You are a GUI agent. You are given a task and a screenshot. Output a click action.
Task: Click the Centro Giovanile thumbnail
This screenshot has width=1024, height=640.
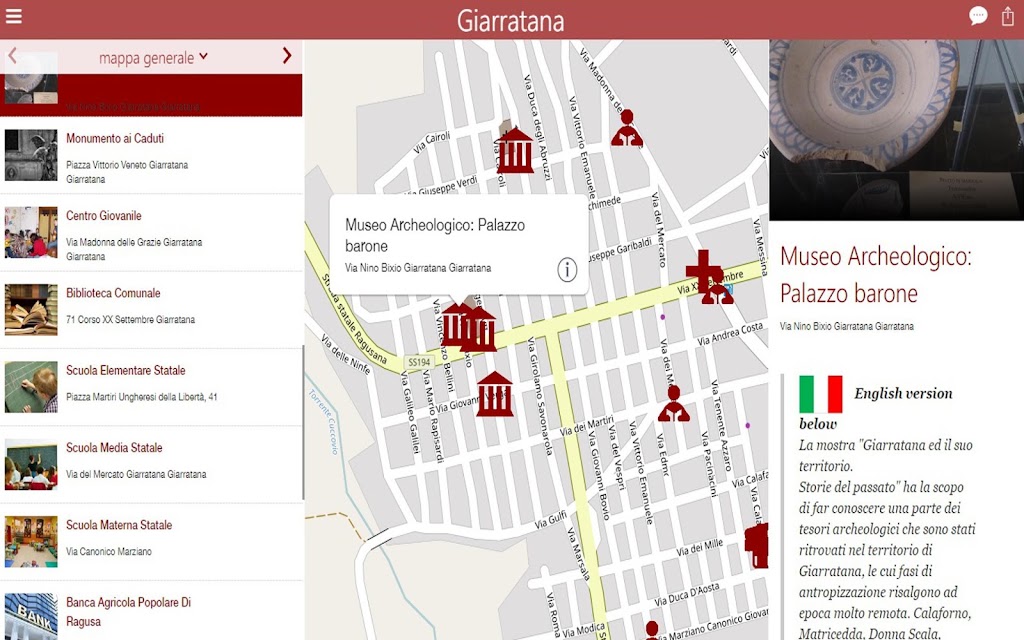coord(31,232)
